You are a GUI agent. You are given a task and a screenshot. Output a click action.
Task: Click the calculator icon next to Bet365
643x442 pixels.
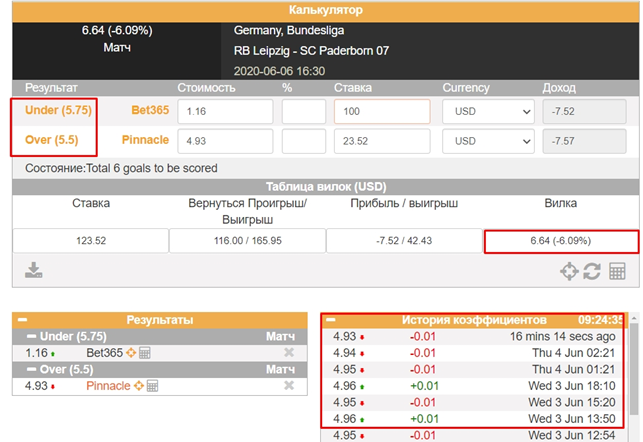tap(145, 352)
